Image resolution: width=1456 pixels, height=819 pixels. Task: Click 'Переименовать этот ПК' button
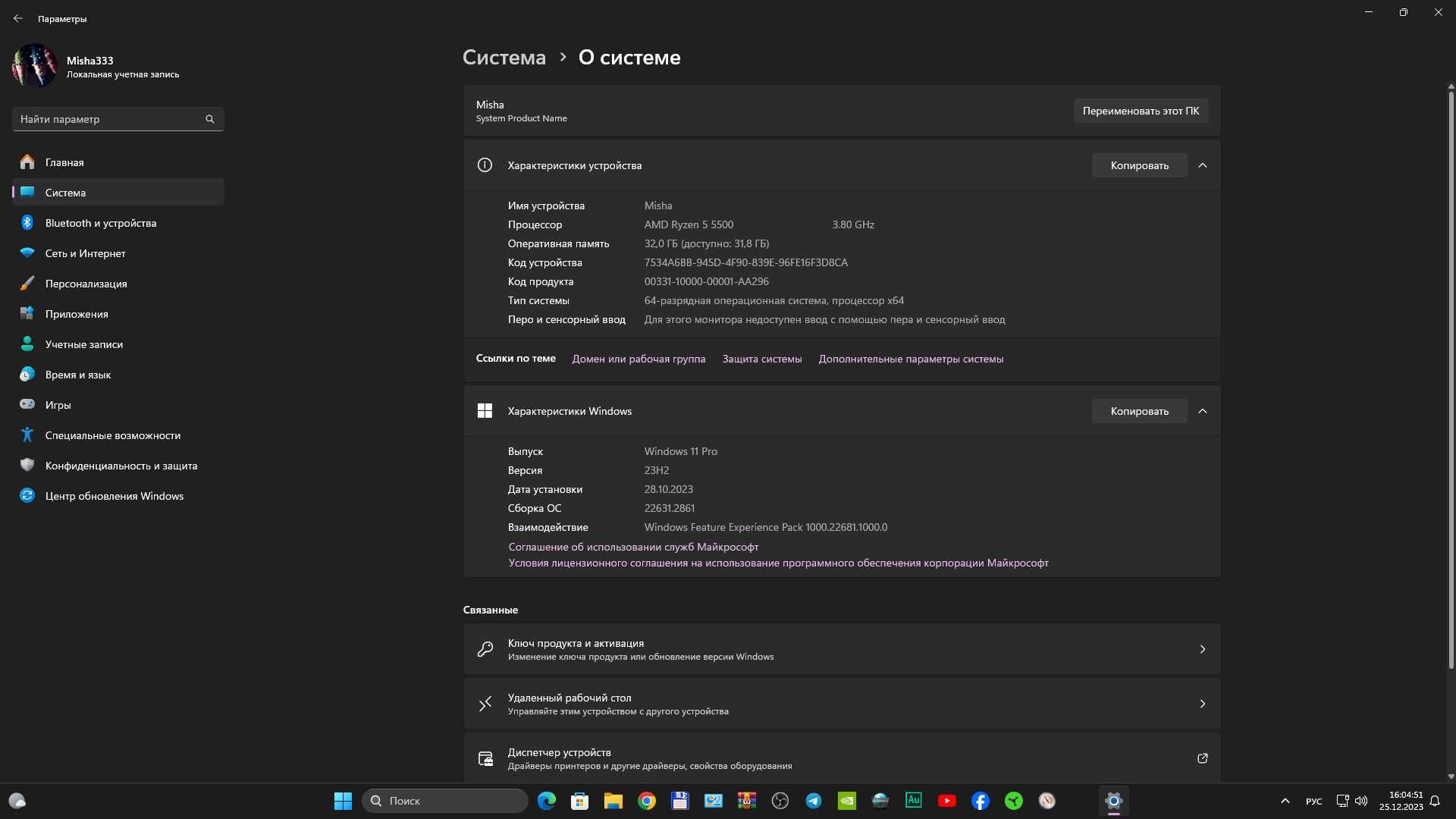1141,111
